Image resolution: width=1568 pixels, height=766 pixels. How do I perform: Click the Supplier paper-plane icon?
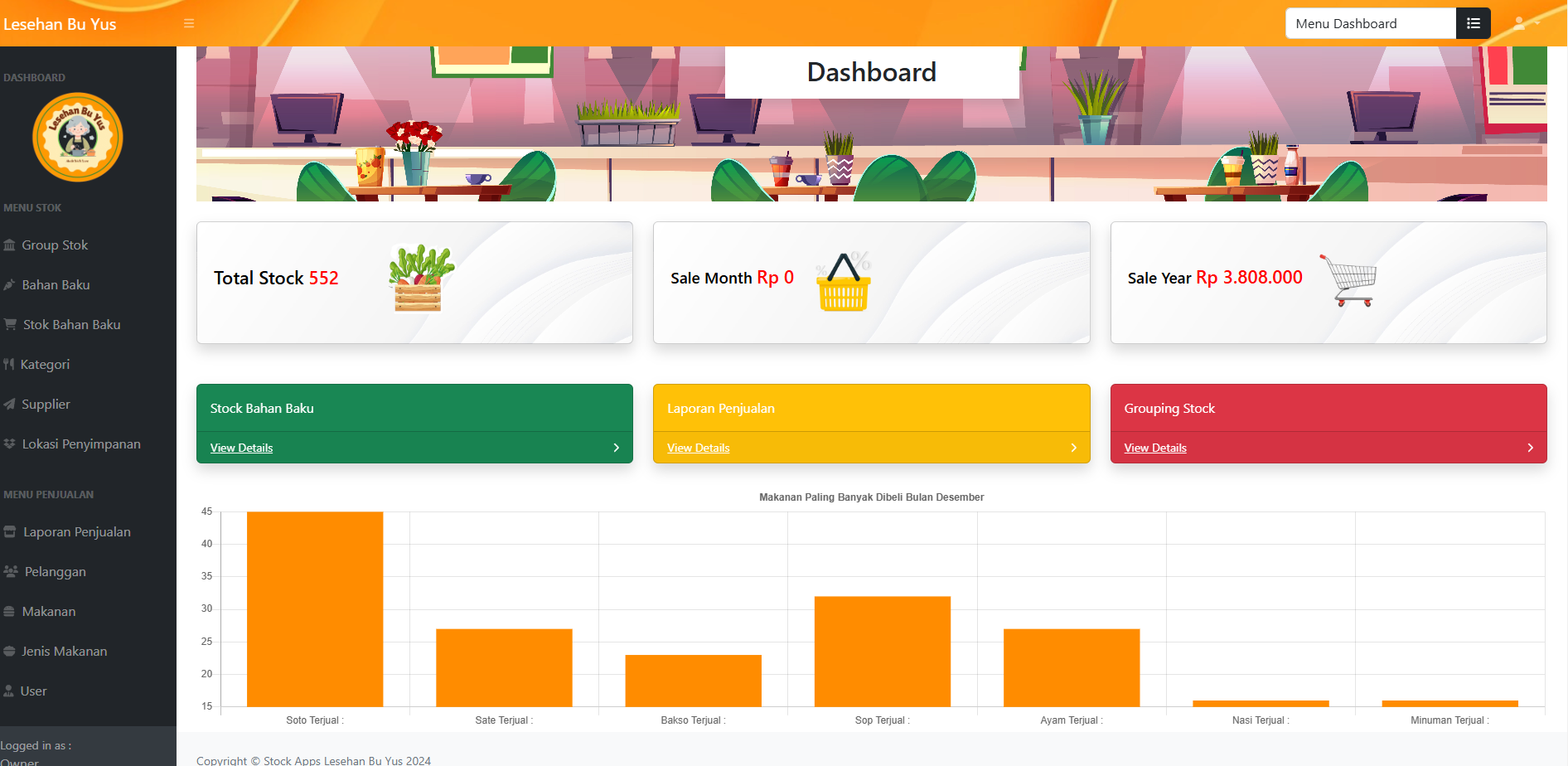click(10, 405)
